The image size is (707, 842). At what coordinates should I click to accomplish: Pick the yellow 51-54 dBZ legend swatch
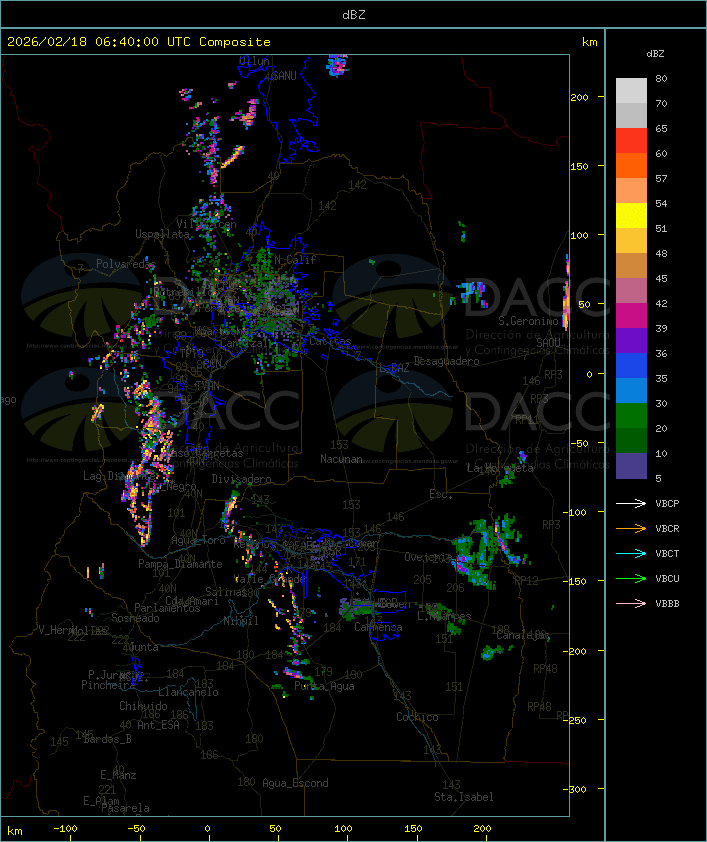click(x=631, y=216)
